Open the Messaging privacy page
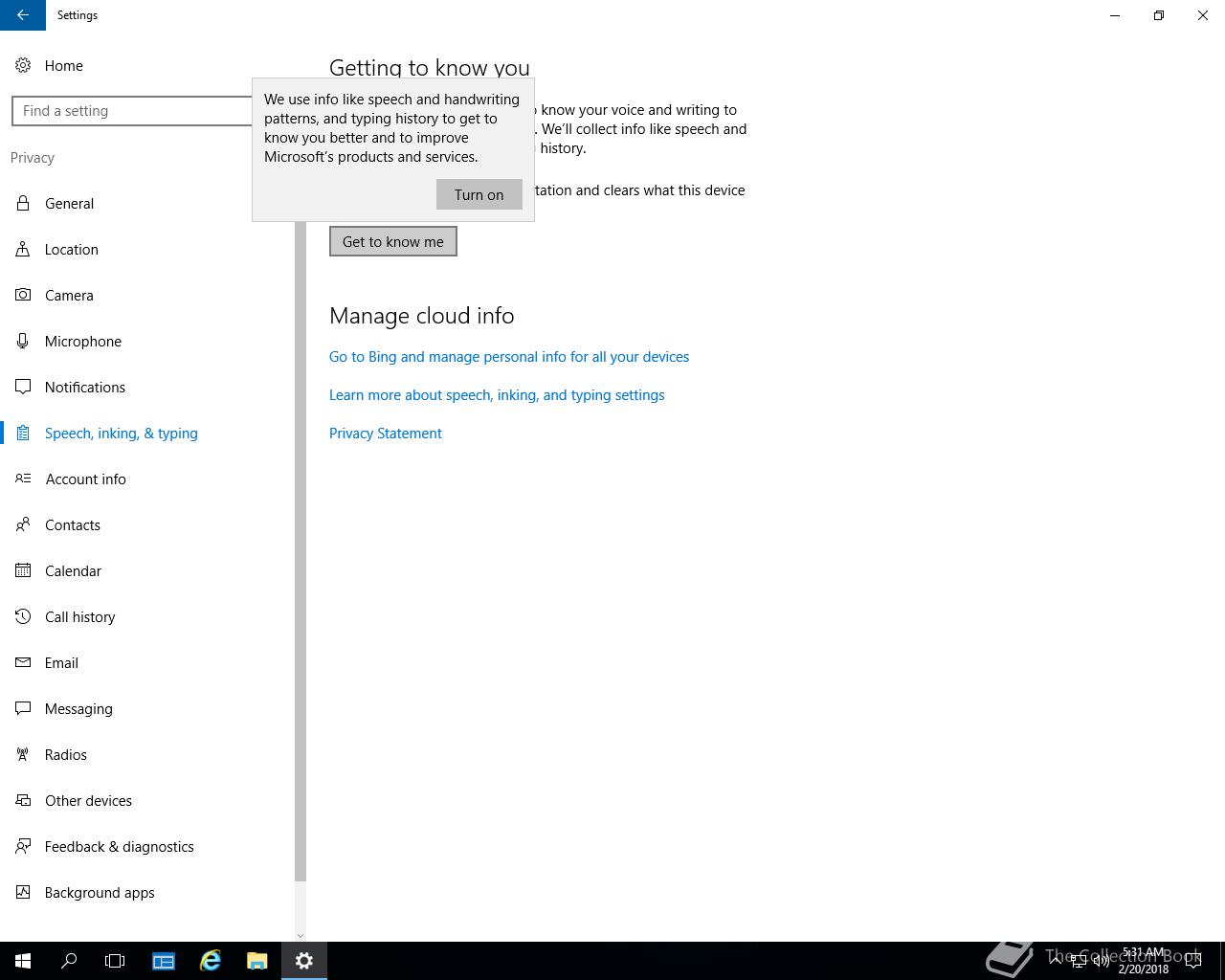1225x980 pixels. pyautogui.click(x=148, y=708)
